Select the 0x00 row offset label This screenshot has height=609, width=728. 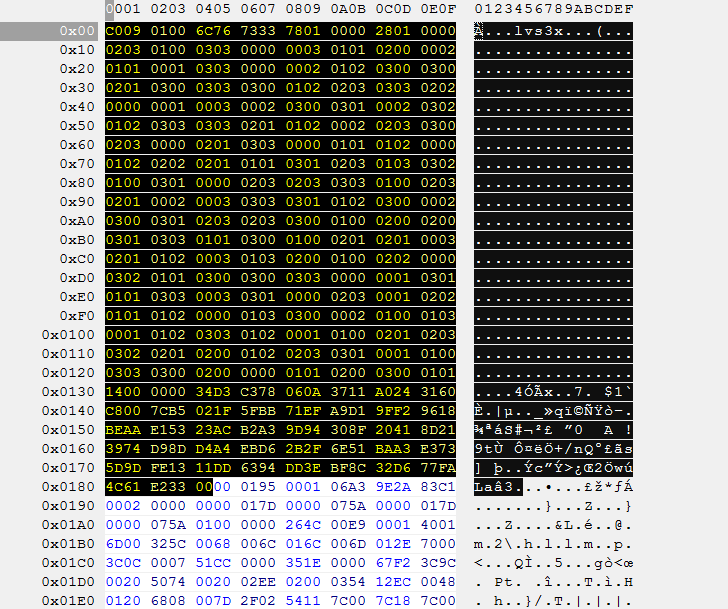(77, 31)
